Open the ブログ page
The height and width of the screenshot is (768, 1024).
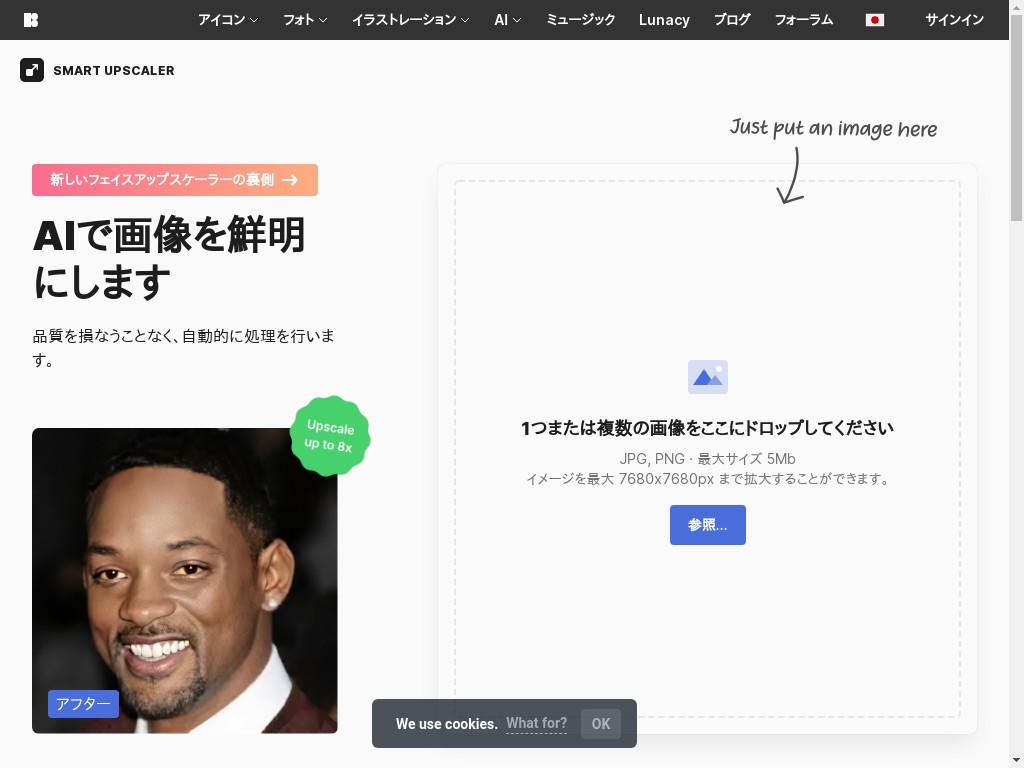point(732,20)
